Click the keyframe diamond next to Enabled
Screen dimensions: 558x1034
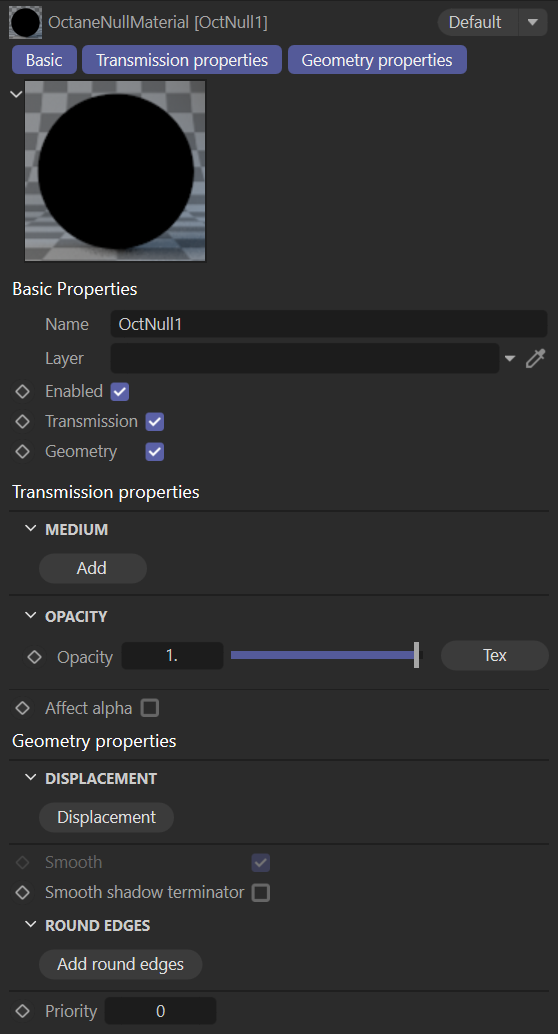(x=22, y=392)
